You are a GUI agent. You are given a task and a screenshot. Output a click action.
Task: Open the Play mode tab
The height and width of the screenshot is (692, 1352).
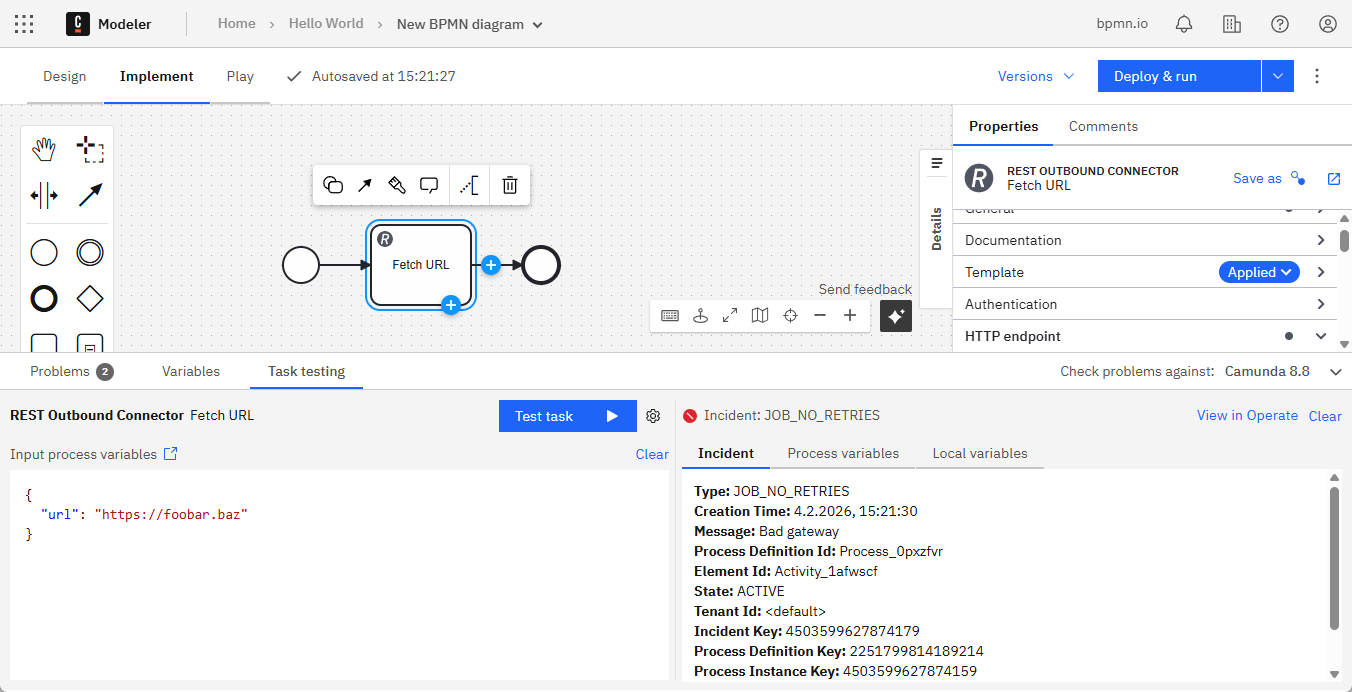click(x=240, y=75)
